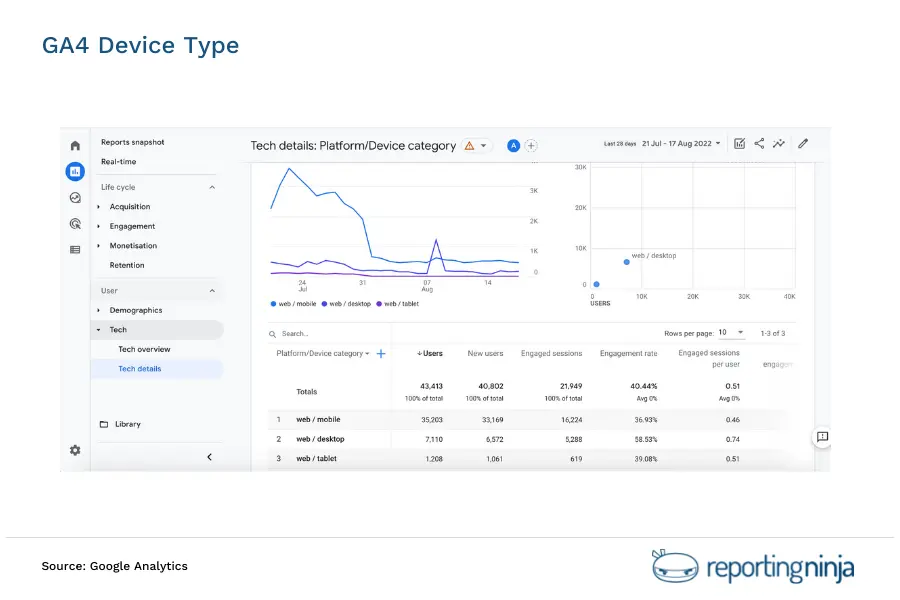Click the scatter point near the origin
900x600 pixels.
596,284
